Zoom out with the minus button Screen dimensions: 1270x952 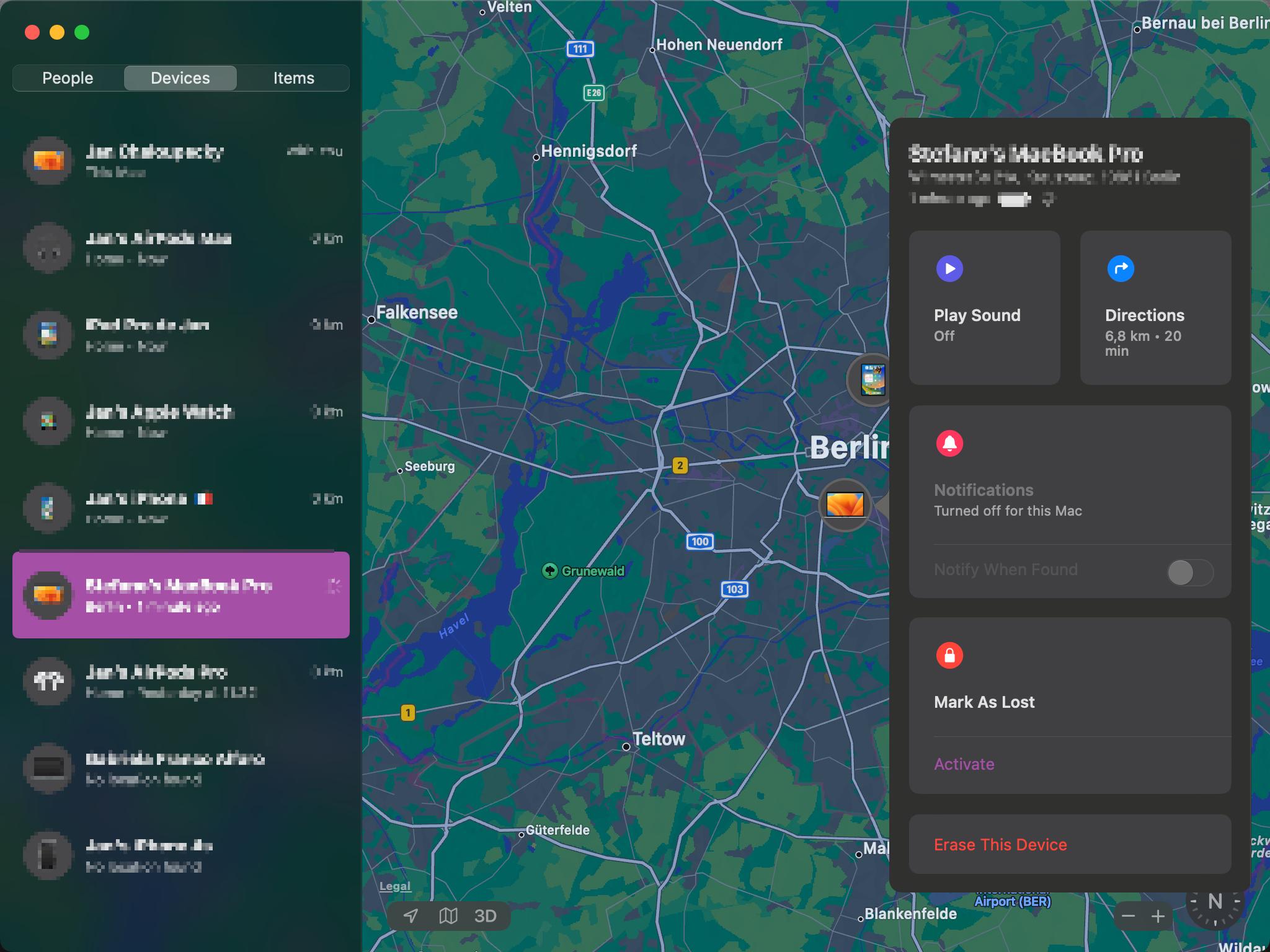1129,916
